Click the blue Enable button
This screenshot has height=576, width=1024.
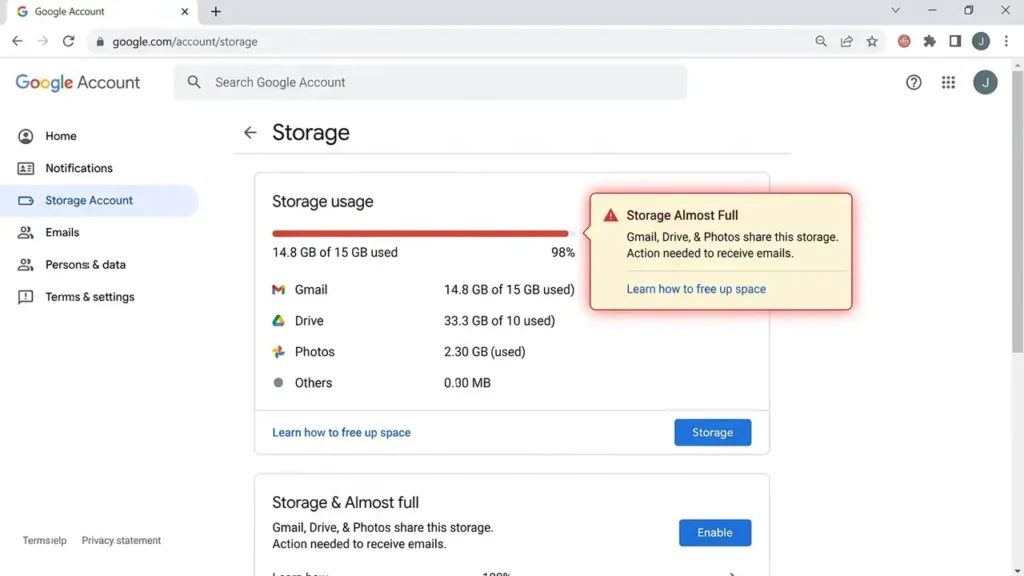(714, 532)
